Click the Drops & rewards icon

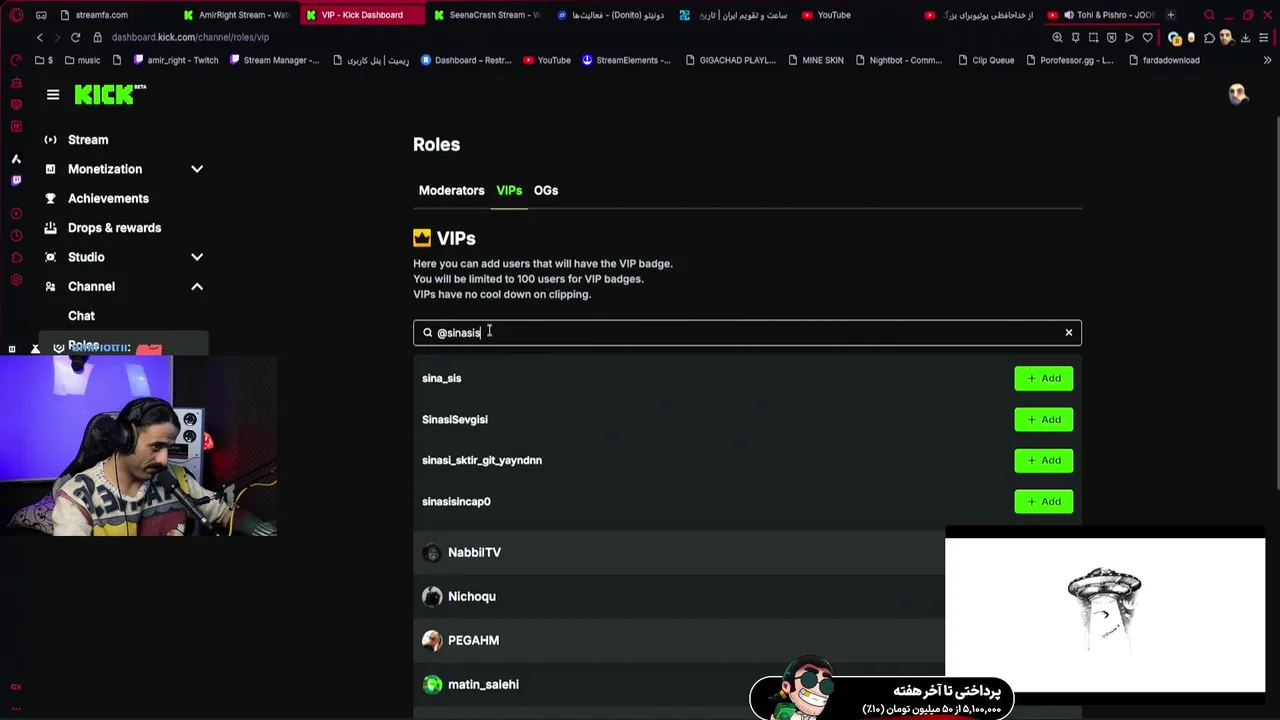(50, 228)
